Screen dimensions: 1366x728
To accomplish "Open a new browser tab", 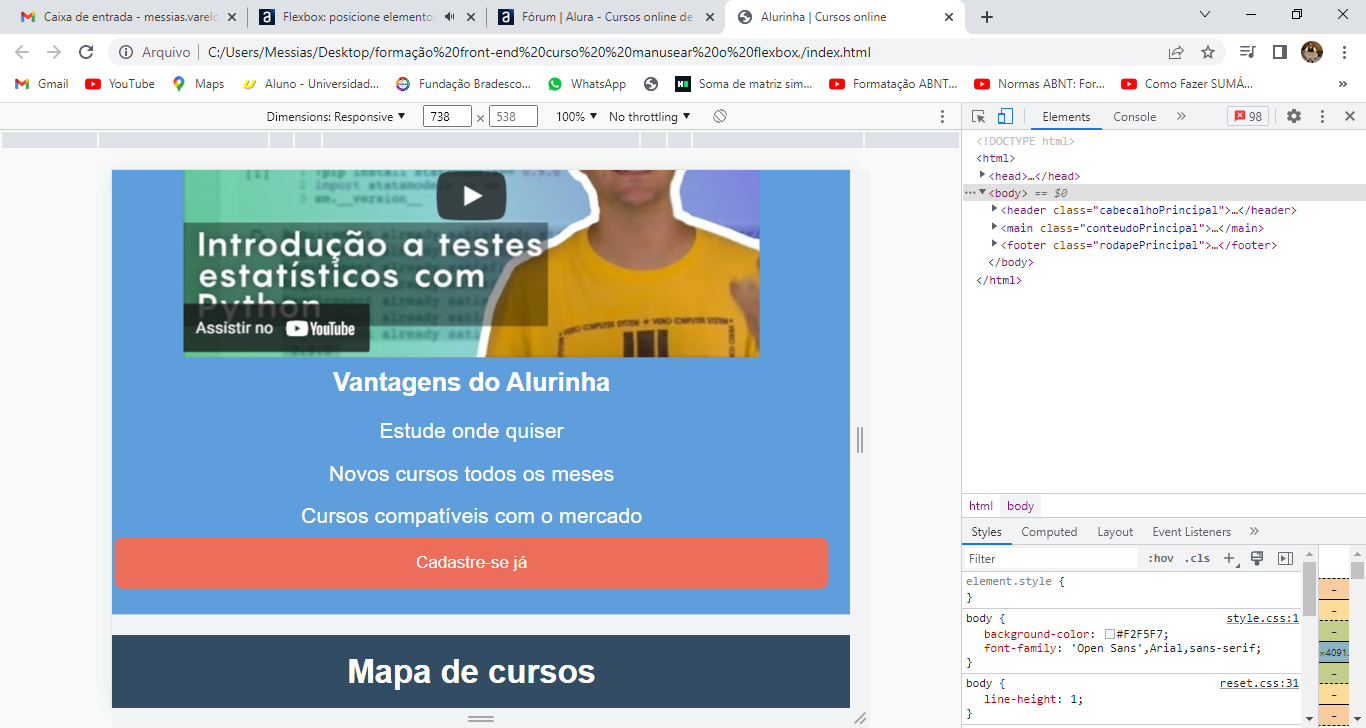I will pos(987,17).
